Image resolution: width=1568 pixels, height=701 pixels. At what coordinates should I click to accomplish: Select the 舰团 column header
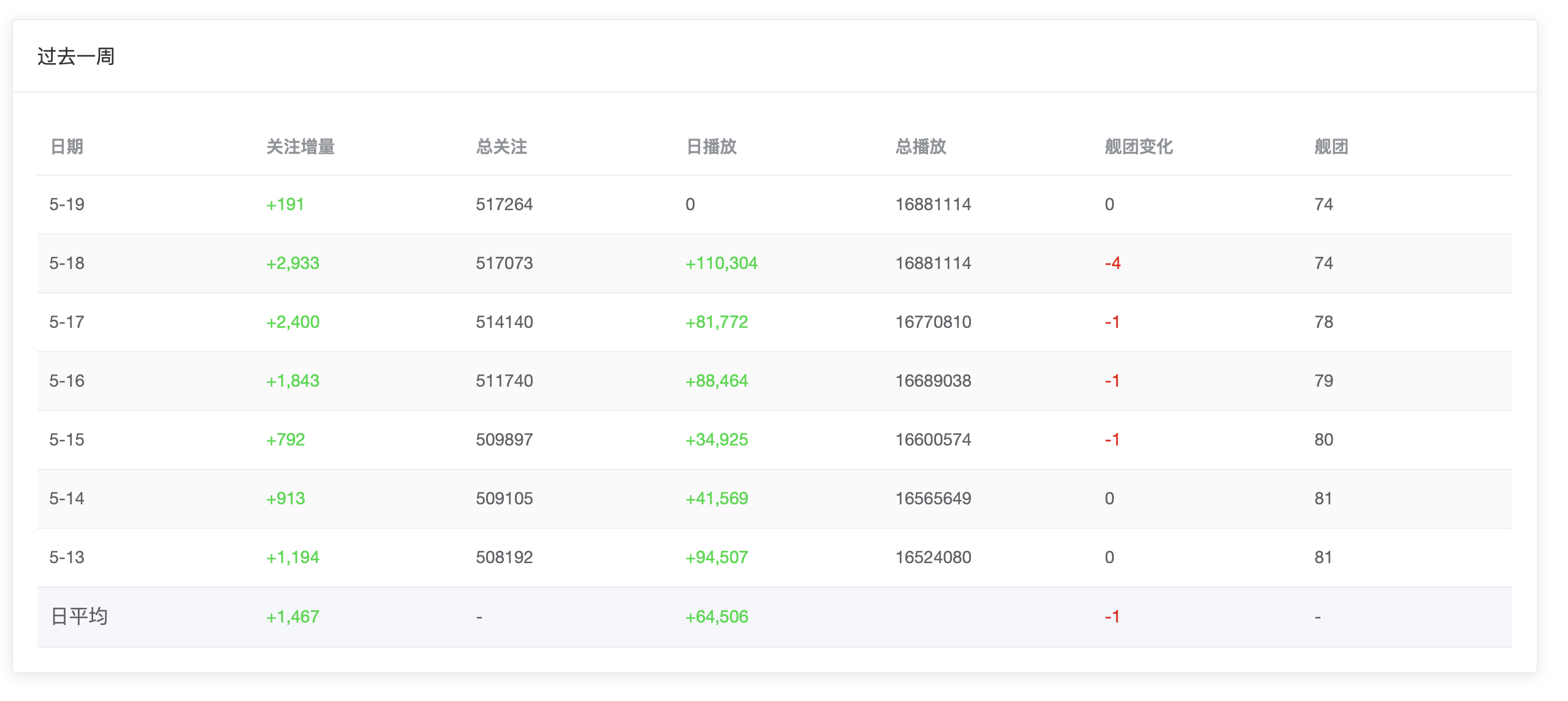pos(1331,146)
